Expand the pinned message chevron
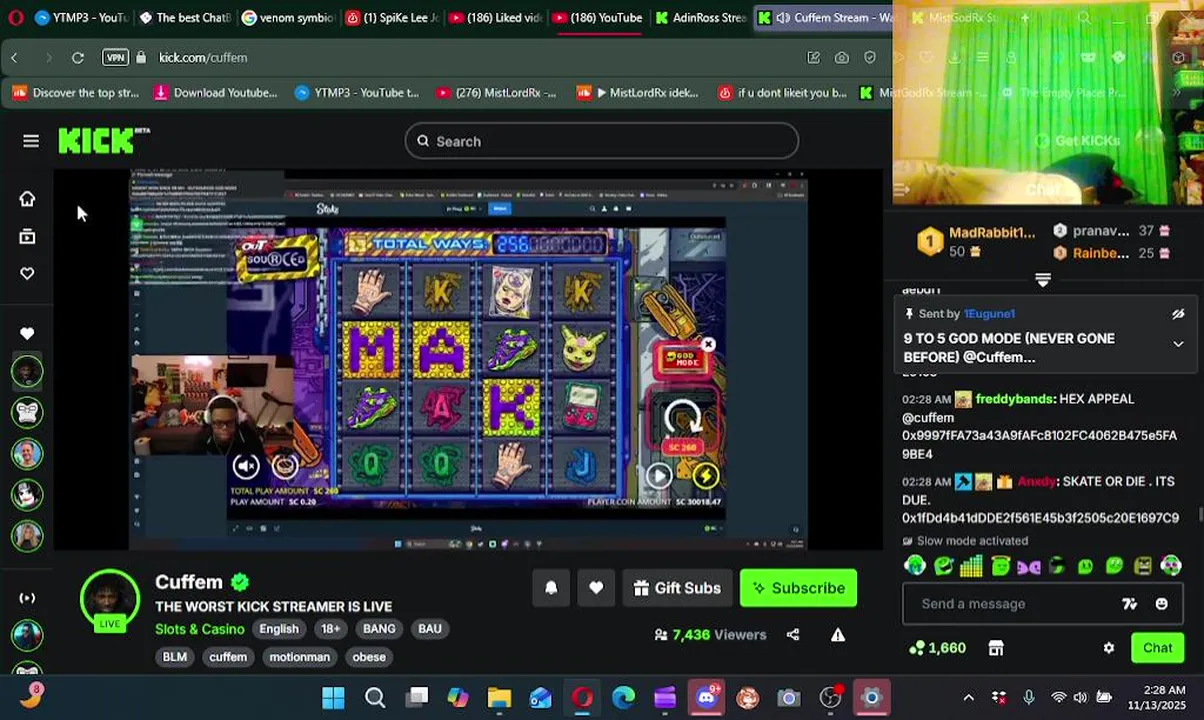 (x=1178, y=344)
